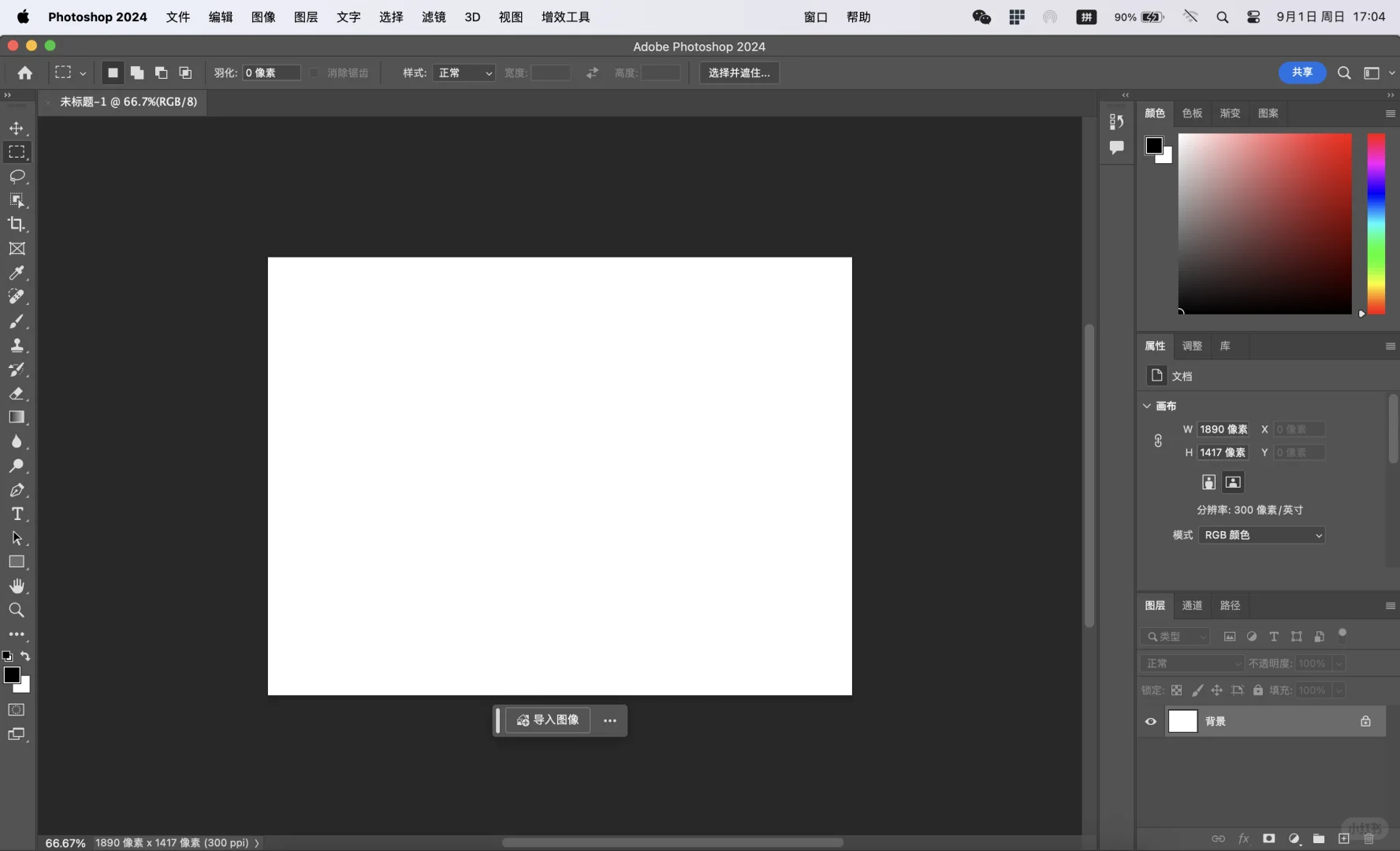Screen dimensions: 1400x851
Task: Click the fx layer style icon
Action: point(1243,839)
